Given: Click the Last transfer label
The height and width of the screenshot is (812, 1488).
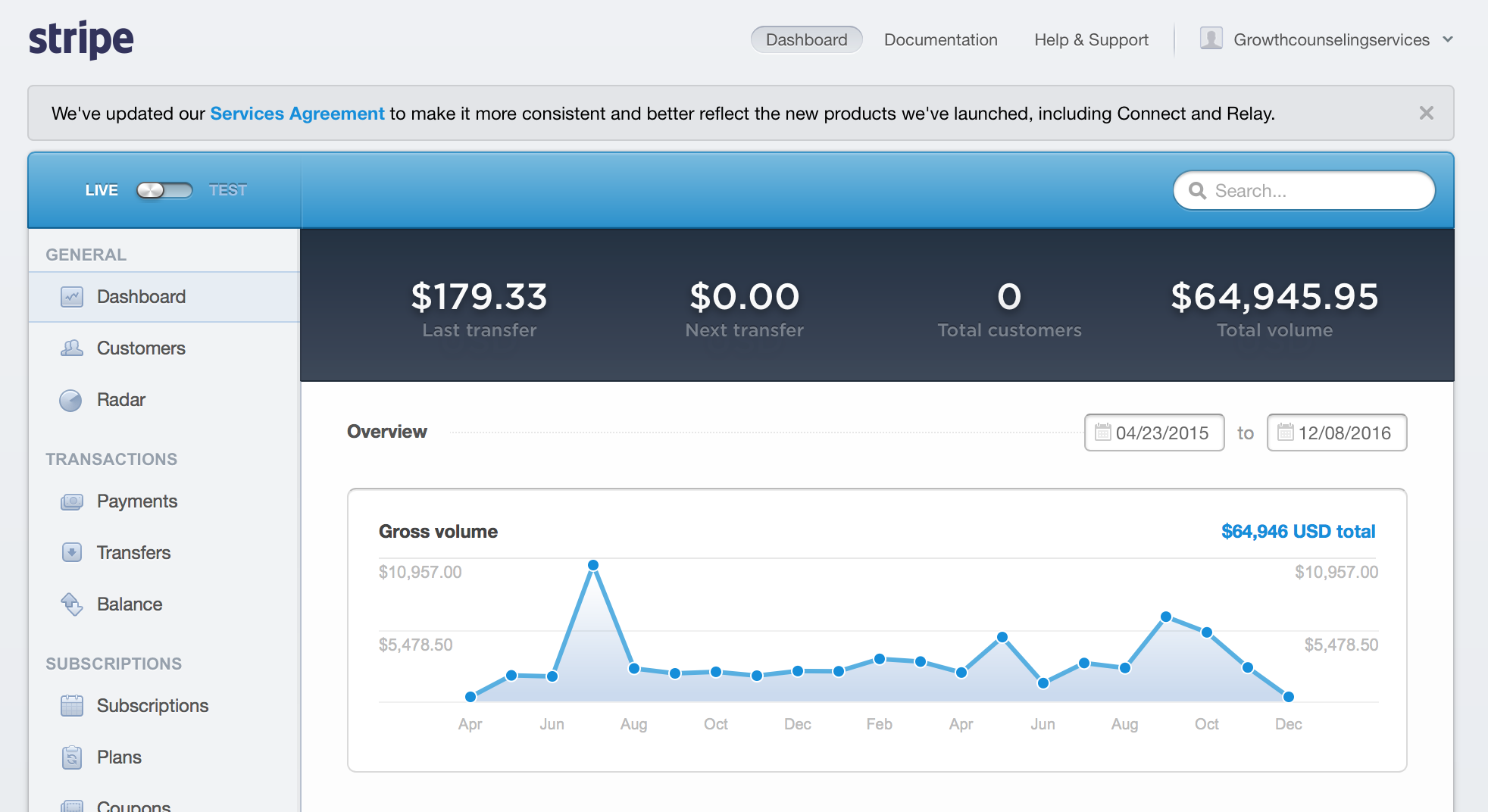Looking at the screenshot, I should click(479, 330).
